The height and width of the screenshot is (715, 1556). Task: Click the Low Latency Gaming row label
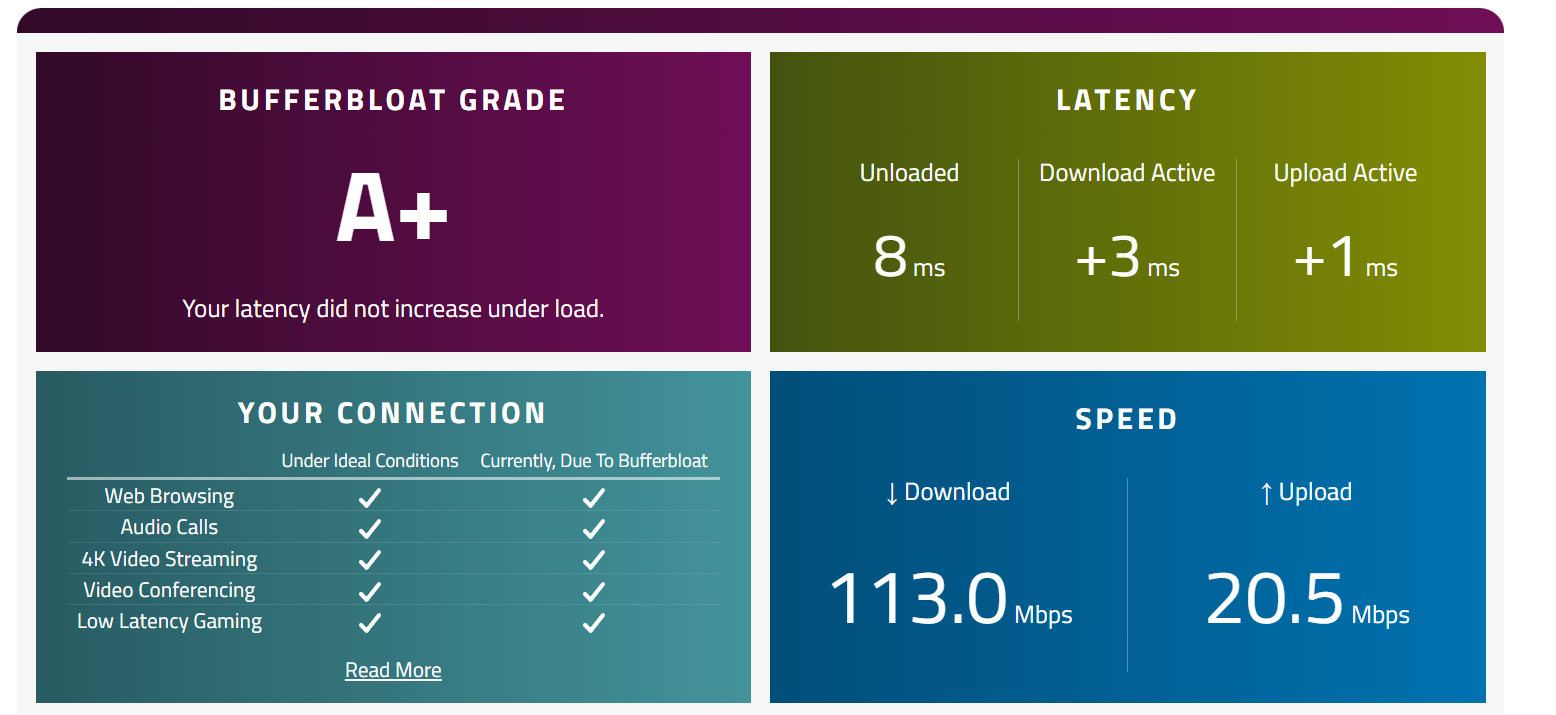pyautogui.click(x=169, y=621)
